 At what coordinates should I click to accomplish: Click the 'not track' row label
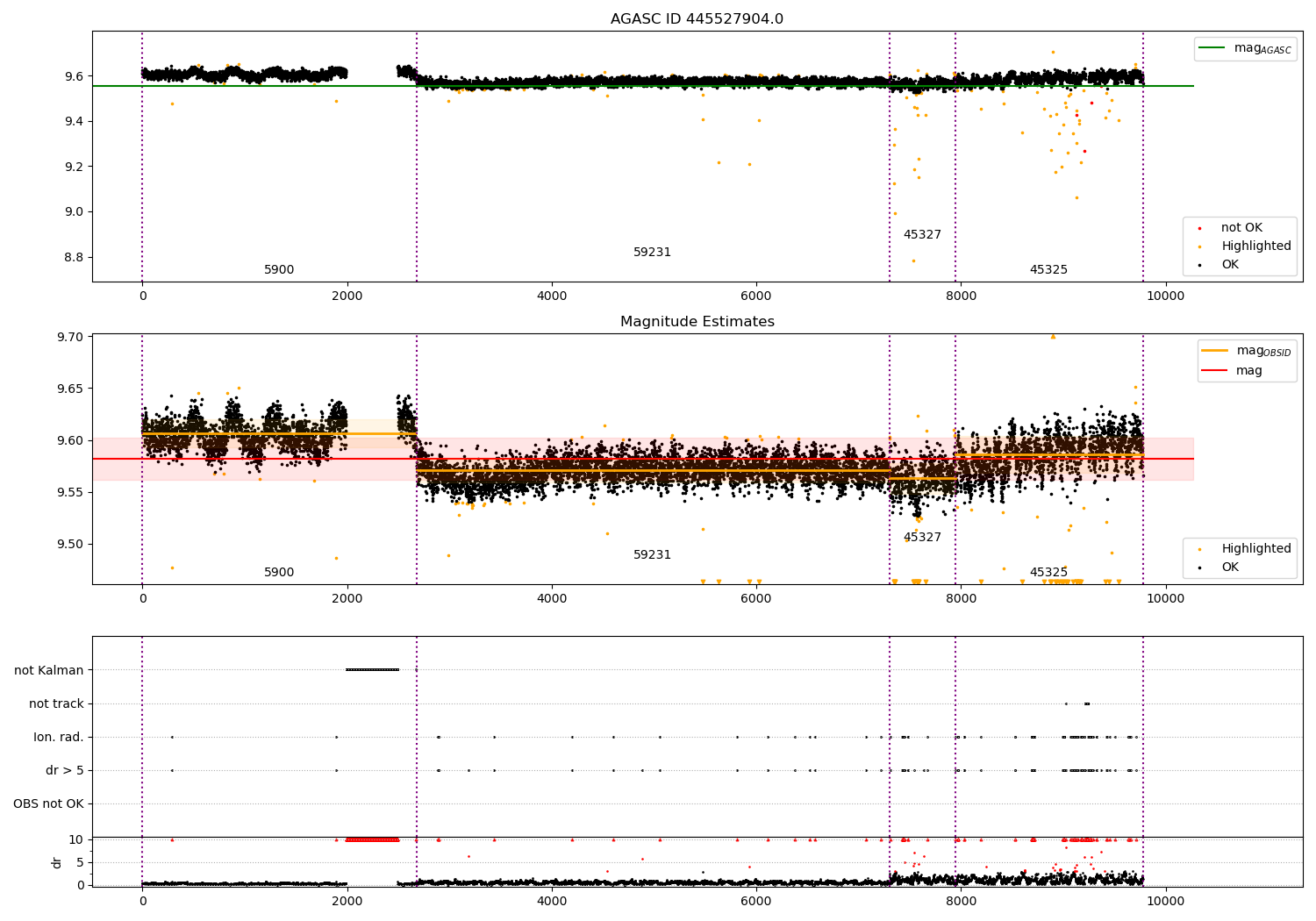(x=56, y=703)
